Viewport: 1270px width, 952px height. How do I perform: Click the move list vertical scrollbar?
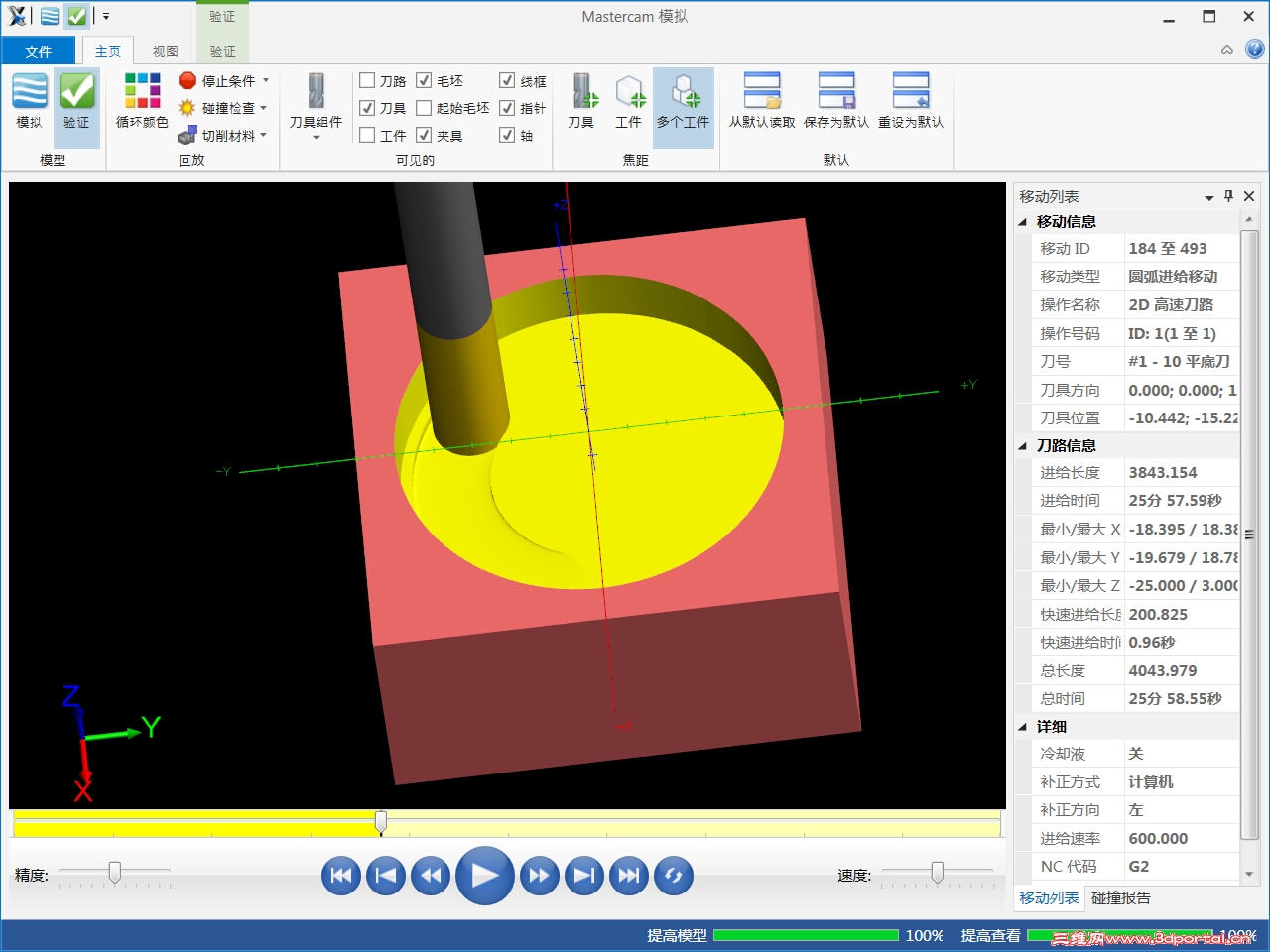click(x=1249, y=535)
